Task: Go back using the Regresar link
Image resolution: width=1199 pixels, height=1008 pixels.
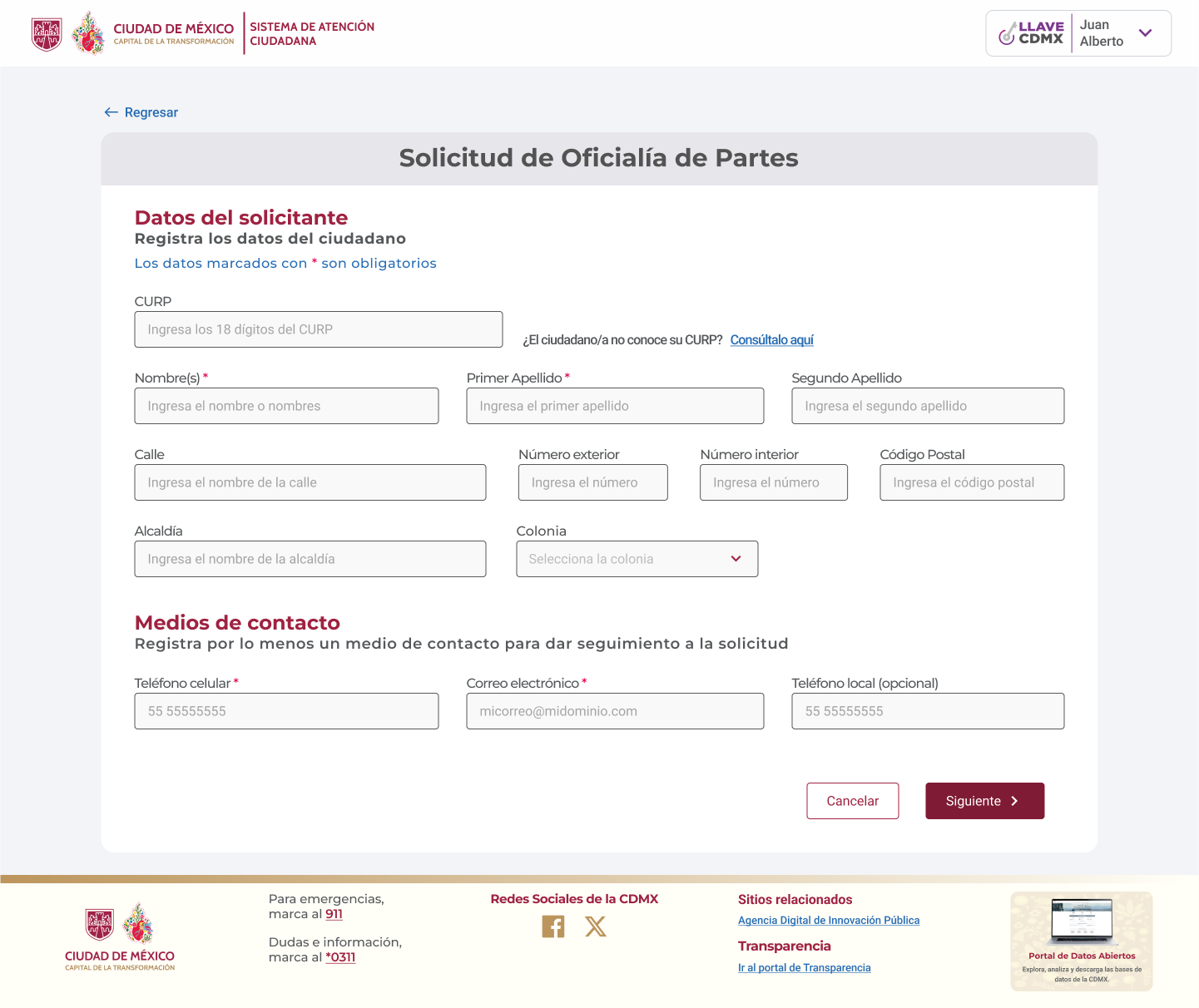Action: point(141,112)
